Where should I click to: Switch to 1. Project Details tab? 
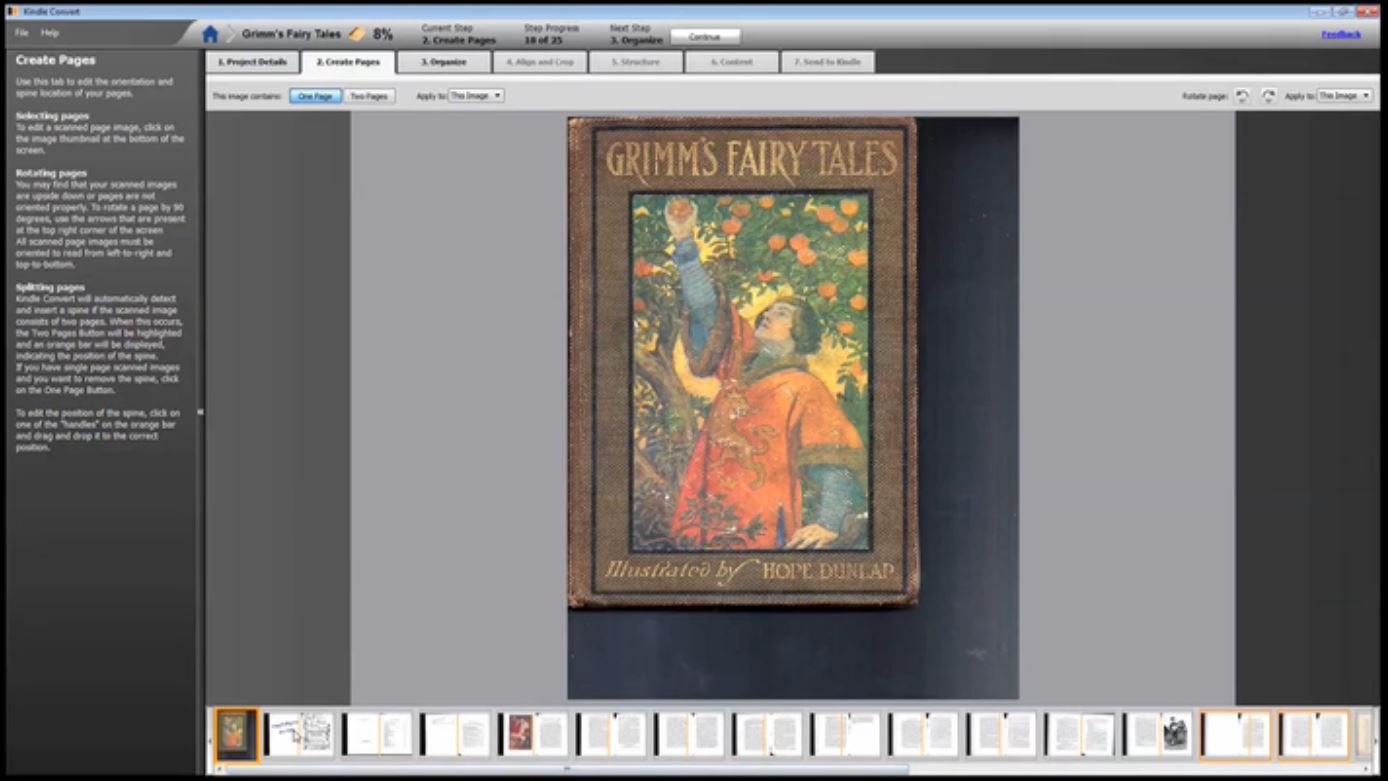tap(252, 62)
